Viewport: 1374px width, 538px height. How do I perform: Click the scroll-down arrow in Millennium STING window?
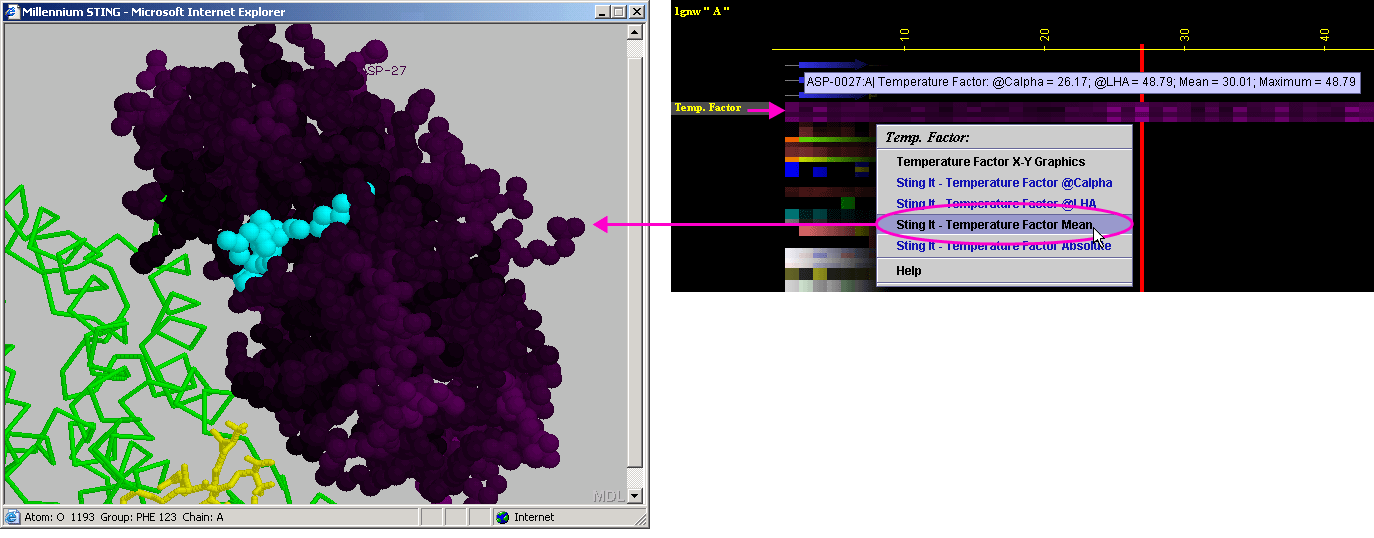(x=634, y=494)
